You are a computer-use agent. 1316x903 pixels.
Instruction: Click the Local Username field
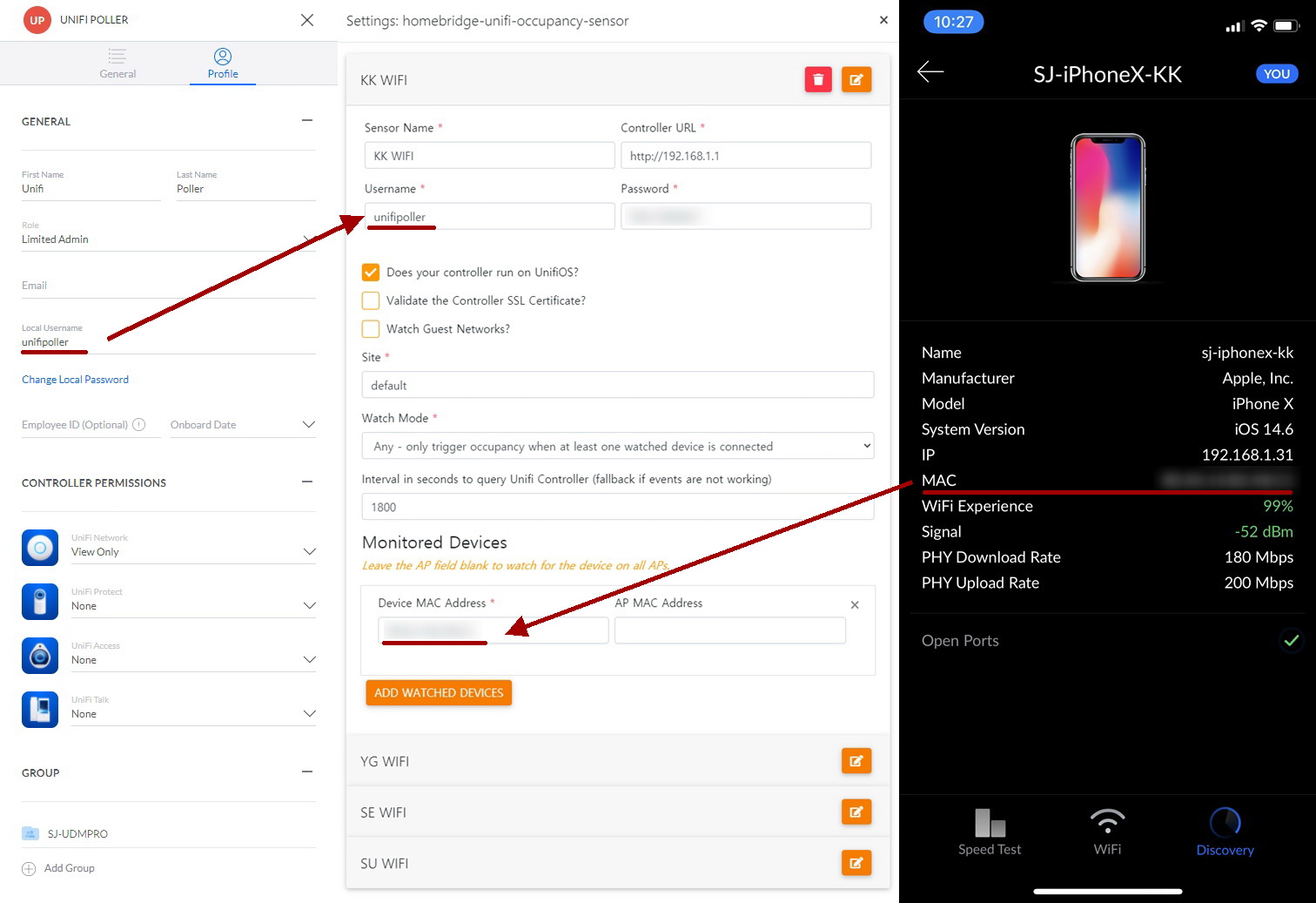[169, 342]
